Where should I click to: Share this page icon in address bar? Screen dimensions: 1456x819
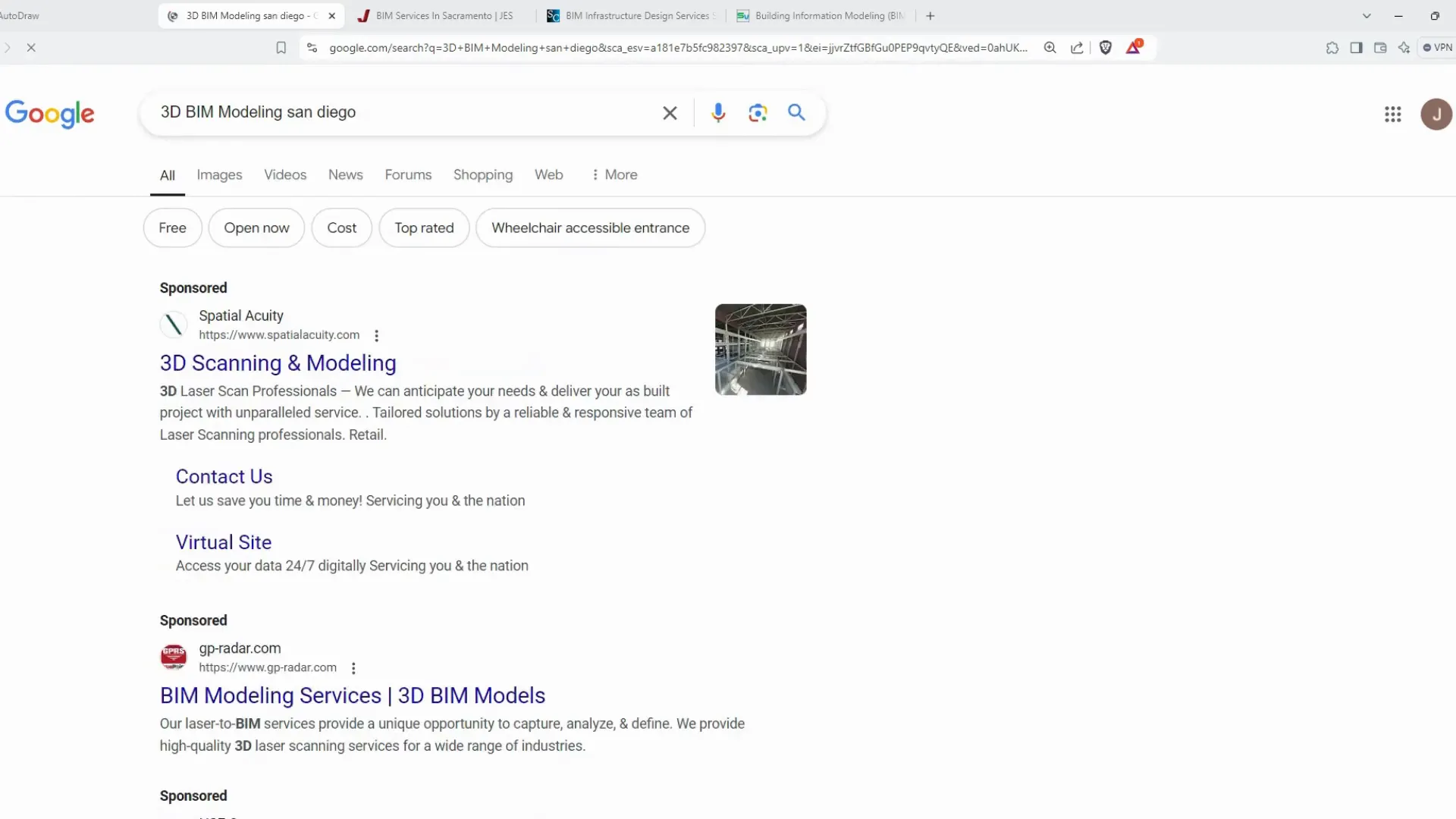tap(1077, 48)
